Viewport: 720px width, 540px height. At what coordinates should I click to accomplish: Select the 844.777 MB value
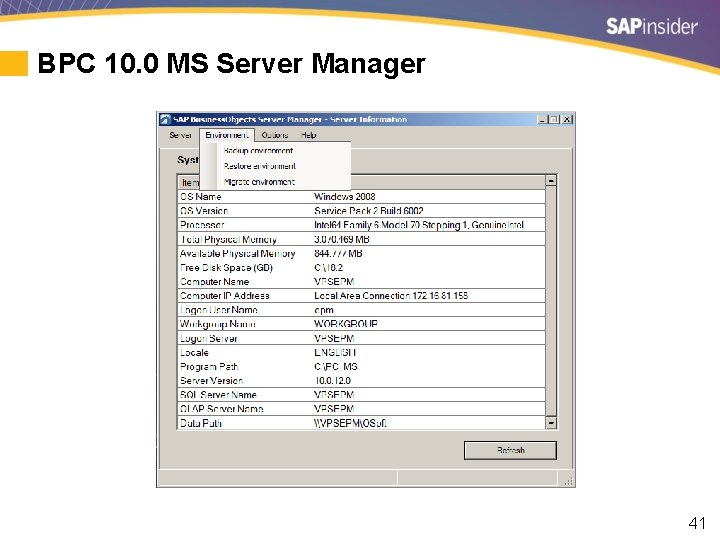(338, 253)
